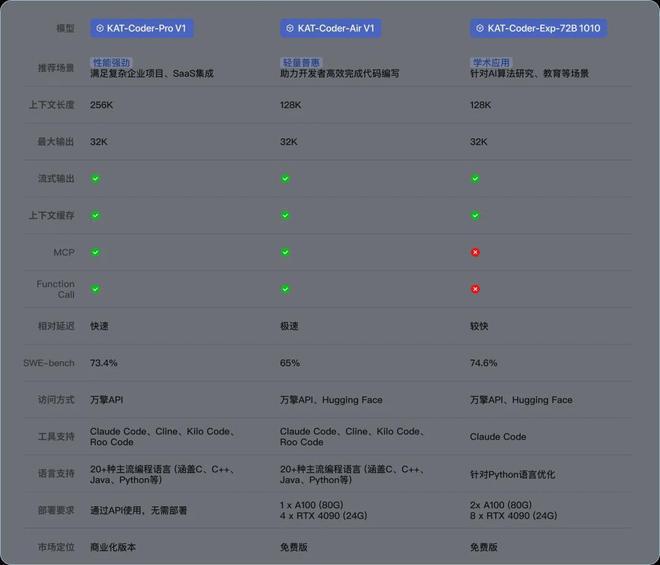Click the 针对Python语言优化 cell
The image size is (660, 565).
[512, 474]
